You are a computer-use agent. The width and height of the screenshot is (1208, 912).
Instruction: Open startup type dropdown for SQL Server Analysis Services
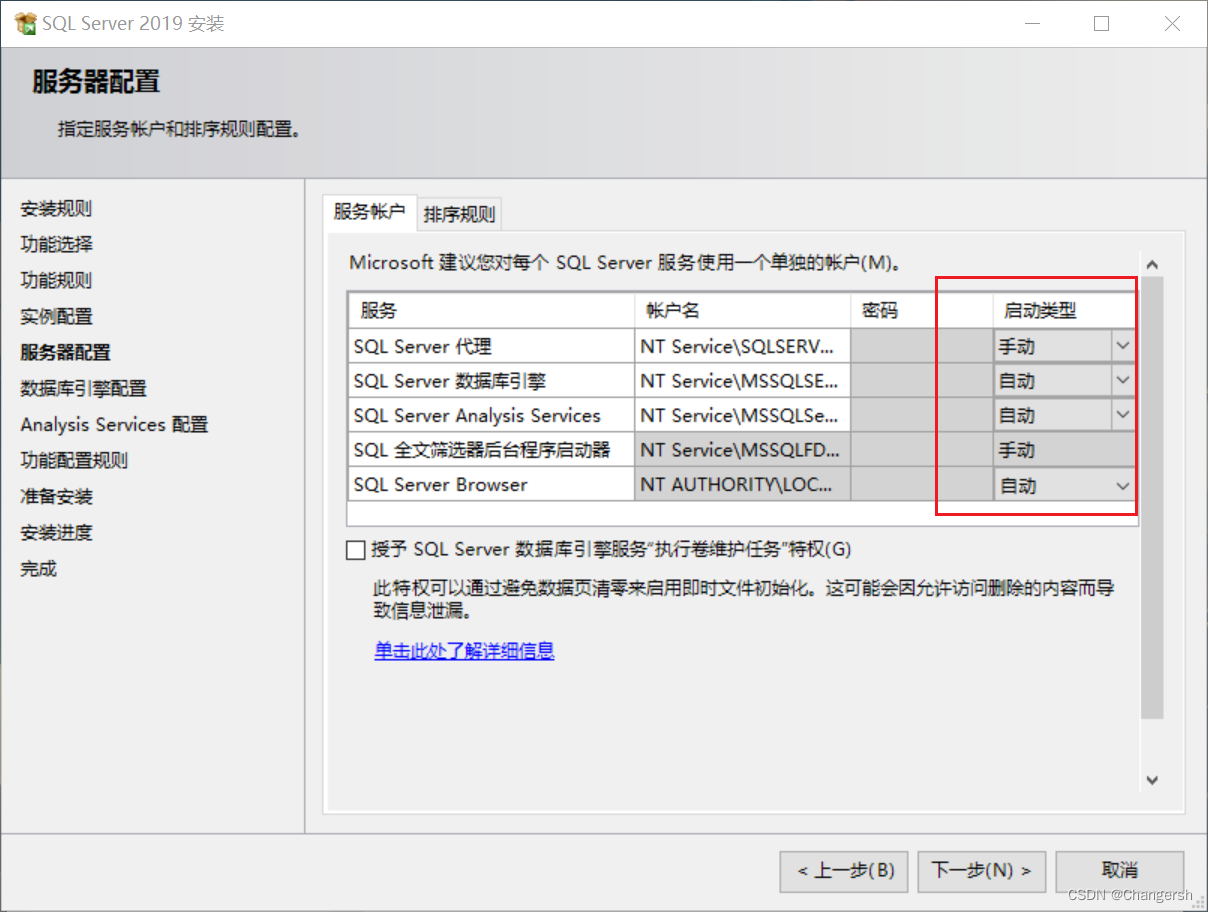tap(1123, 415)
